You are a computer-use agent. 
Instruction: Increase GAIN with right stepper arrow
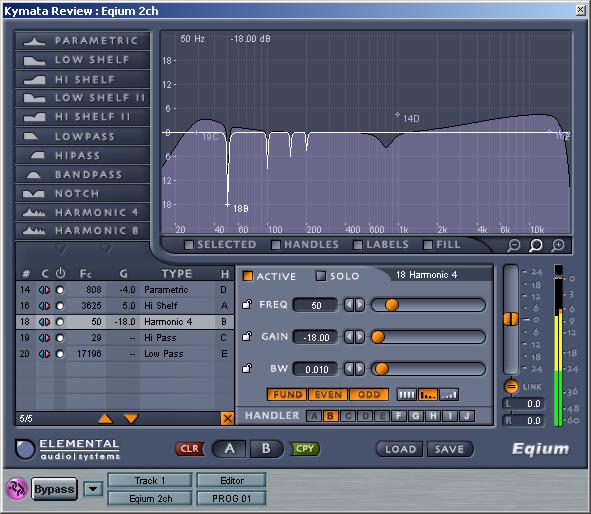pyautogui.click(x=360, y=337)
